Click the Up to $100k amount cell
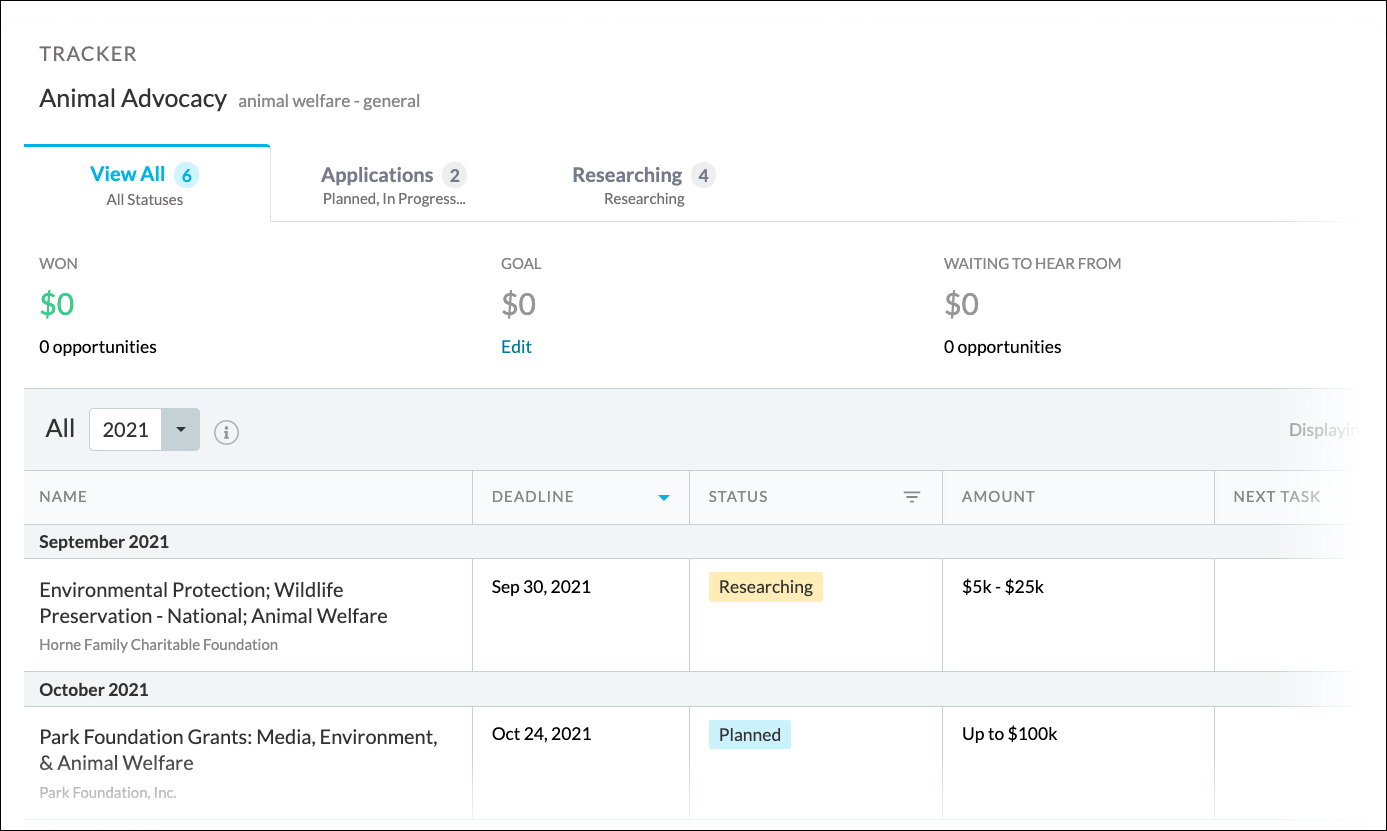The width and height of the screenshot is (1387, 831). click(x=1009, y=734)
